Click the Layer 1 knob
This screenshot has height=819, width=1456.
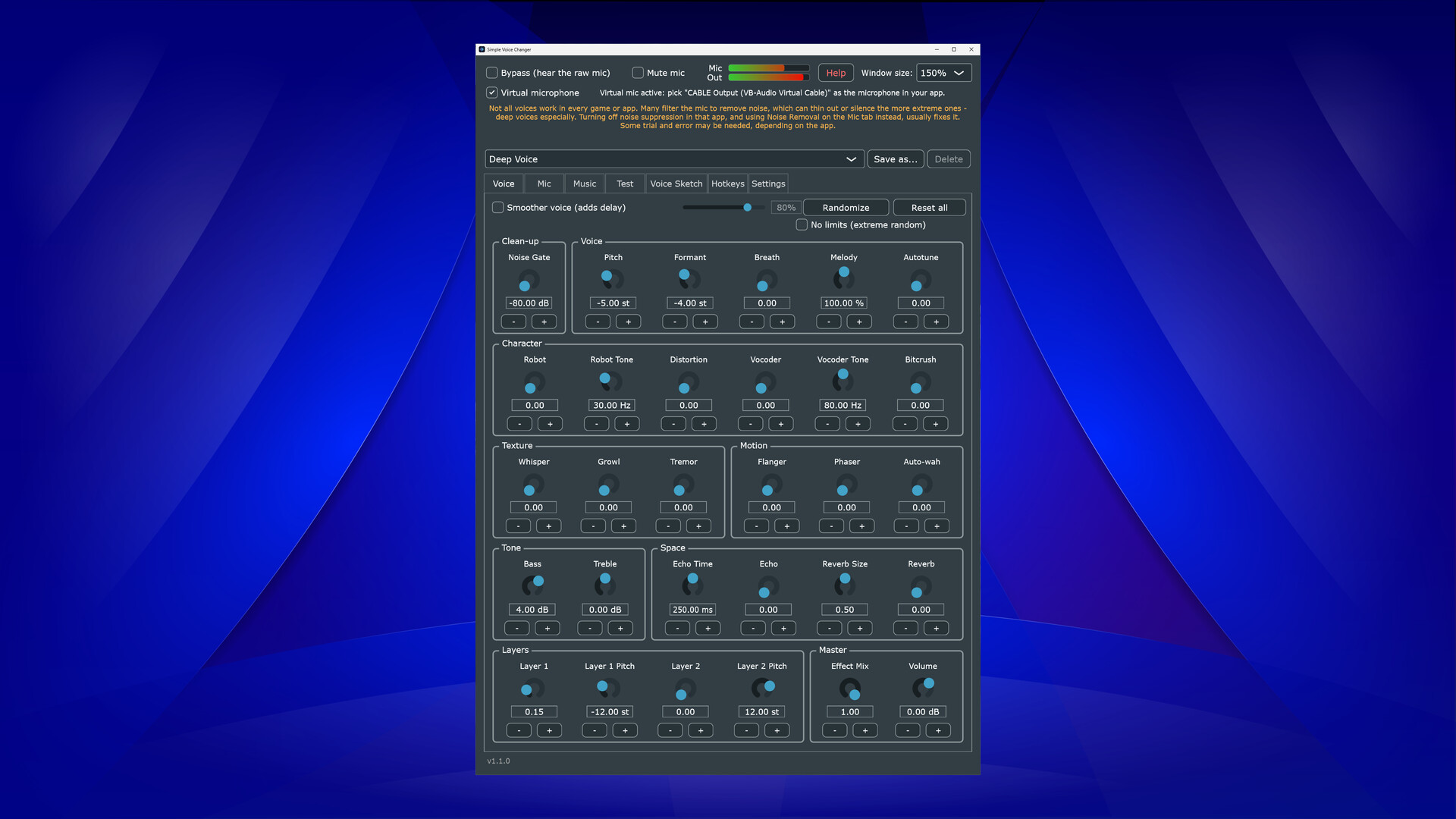click(x=534, y=689)
